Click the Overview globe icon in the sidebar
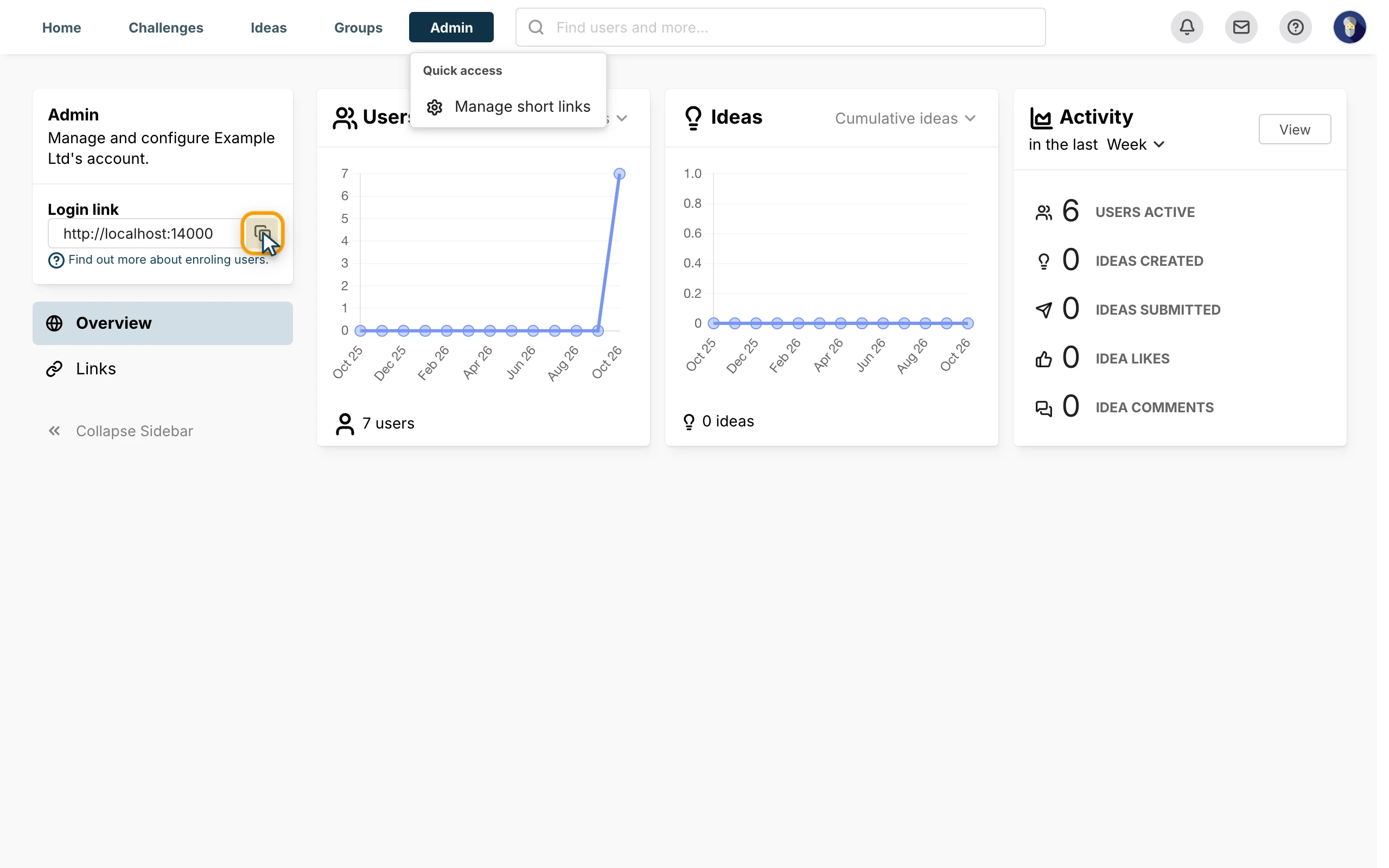1389x868 pixels. point(54,323)
